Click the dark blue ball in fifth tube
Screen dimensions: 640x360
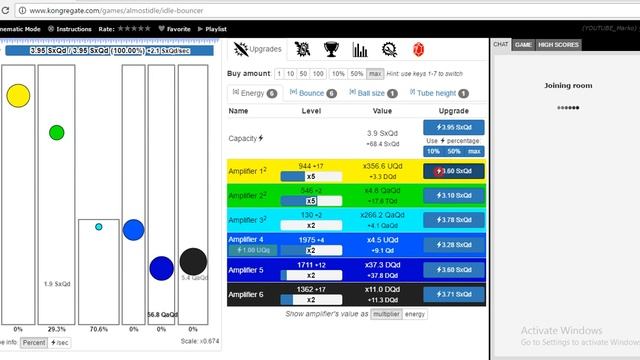[162, 269]
